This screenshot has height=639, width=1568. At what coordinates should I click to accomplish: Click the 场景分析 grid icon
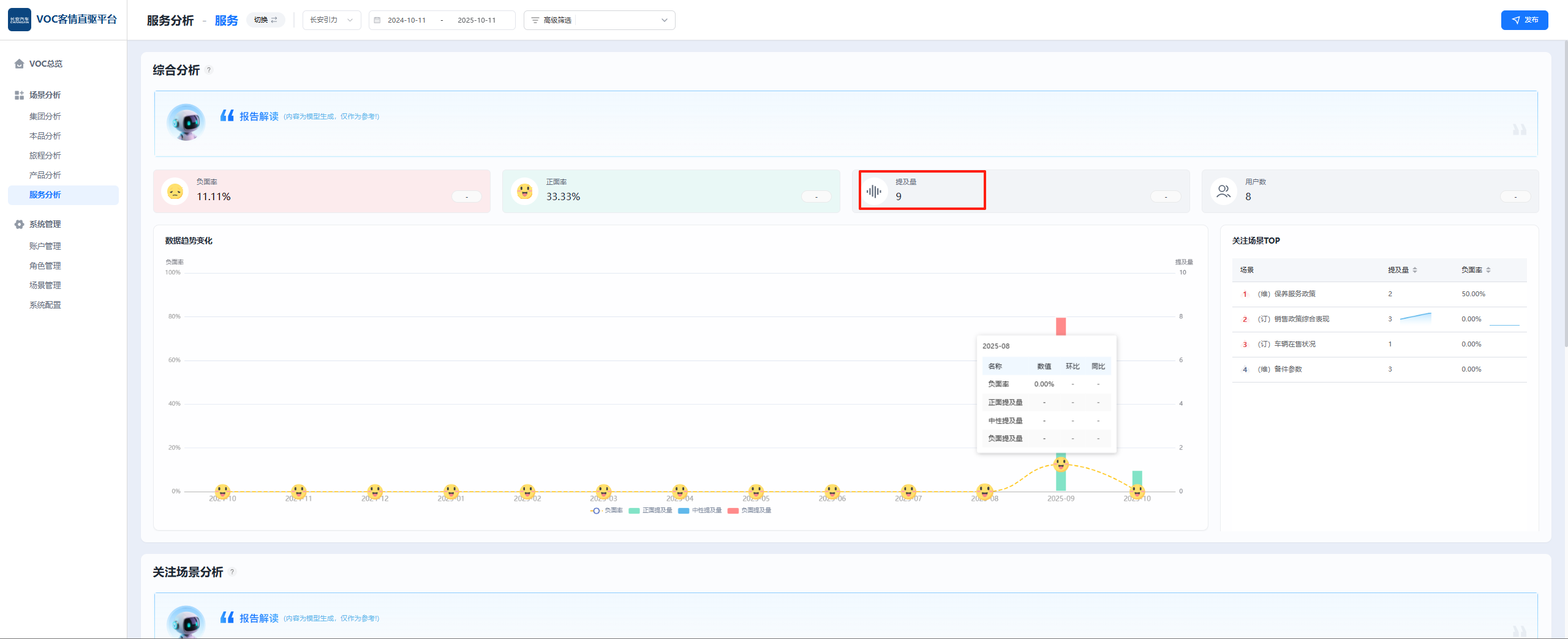pyautogui.click(x=19, y=95)
